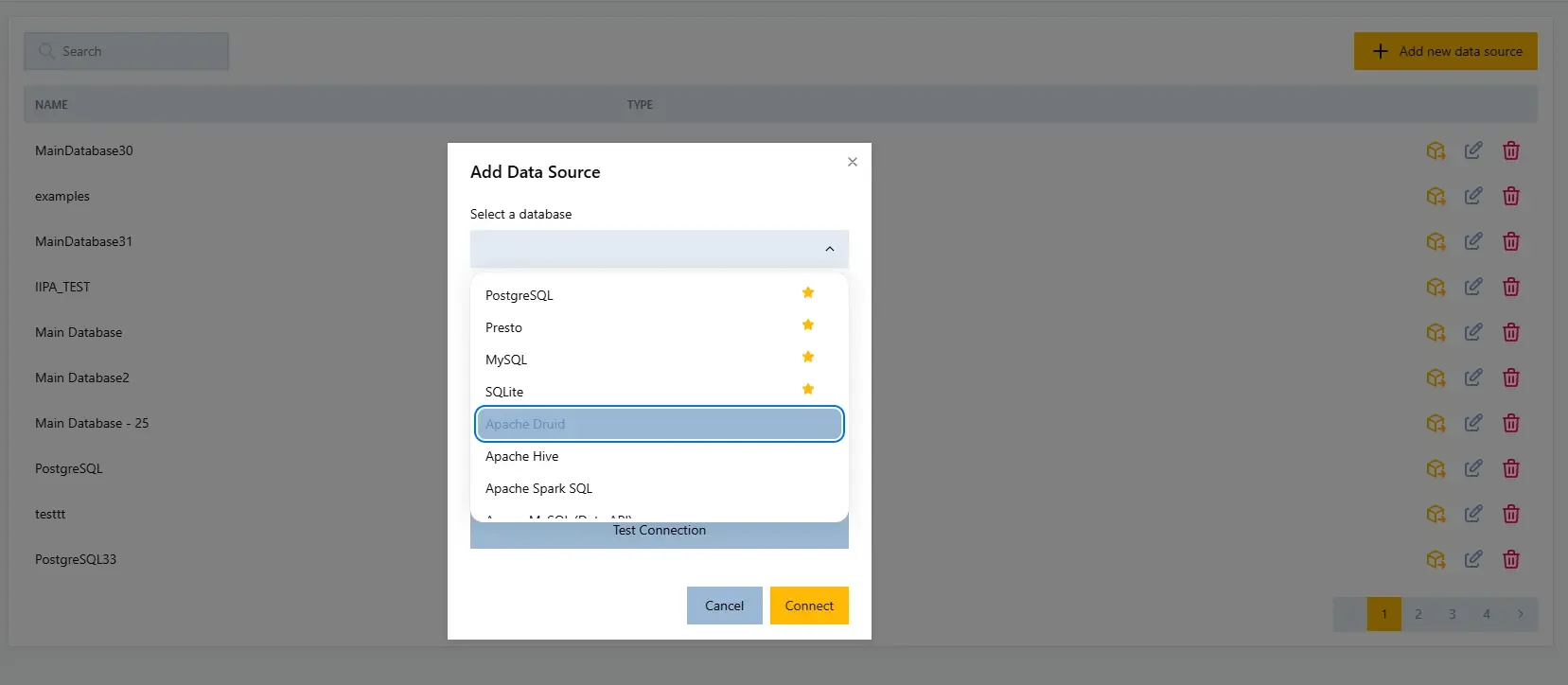The height and width of the screenshot is (685, 1568).
Task: Select Apache Hive database option
Action: 660,456
